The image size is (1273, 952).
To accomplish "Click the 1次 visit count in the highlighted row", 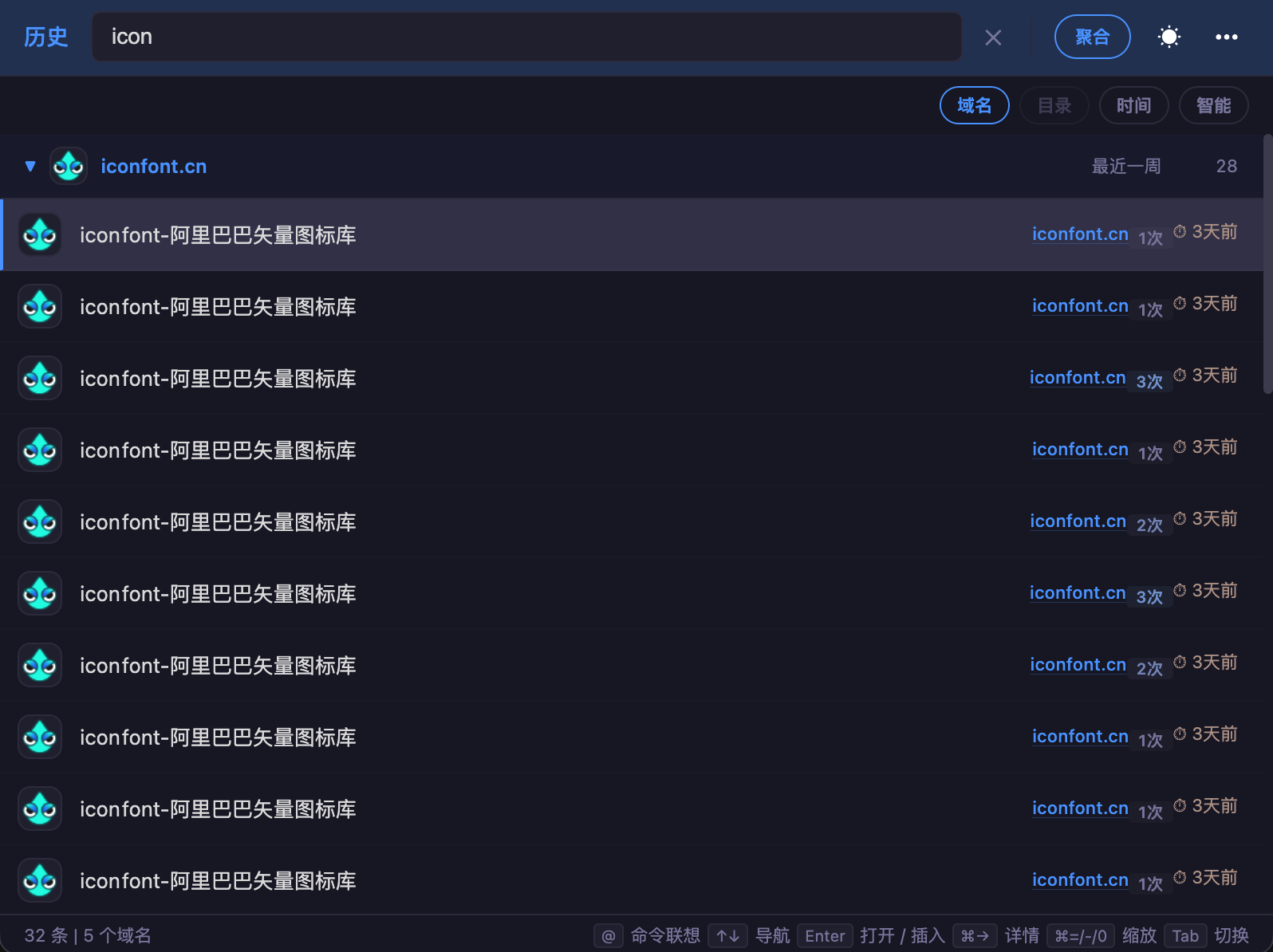I will pyautogui.click(x=1150, y=238).
